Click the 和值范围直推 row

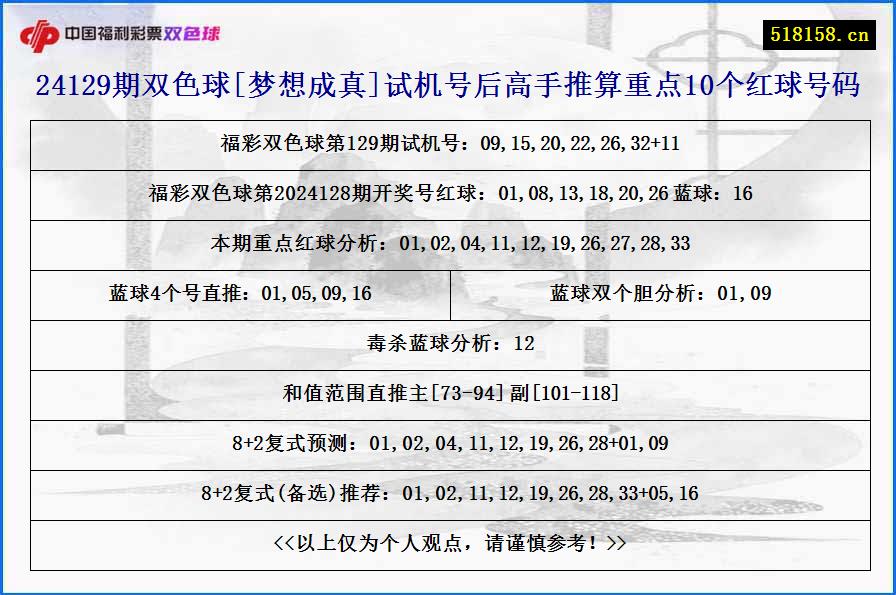[x=448, y=393]
